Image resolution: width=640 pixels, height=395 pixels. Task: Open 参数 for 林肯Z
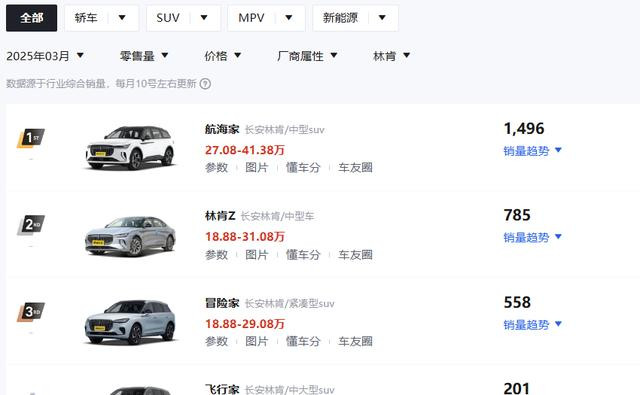click(x=216, y=255)
